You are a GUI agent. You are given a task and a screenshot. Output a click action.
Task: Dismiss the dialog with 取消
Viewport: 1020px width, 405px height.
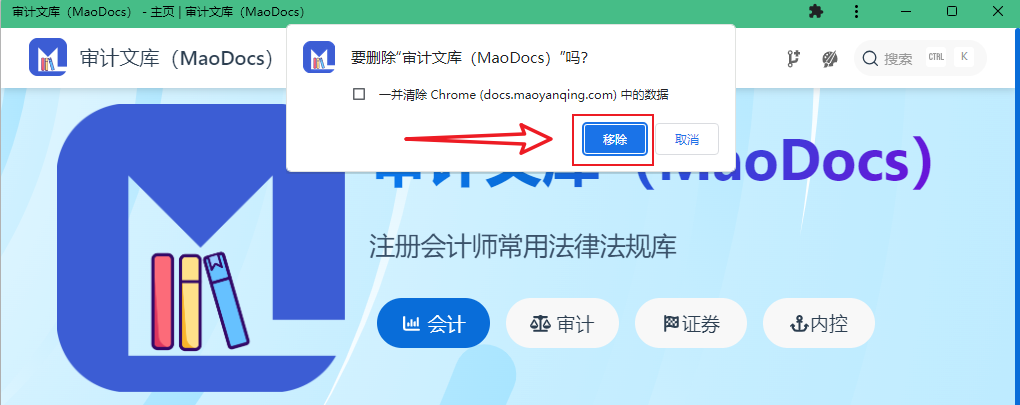click(687, 139)
